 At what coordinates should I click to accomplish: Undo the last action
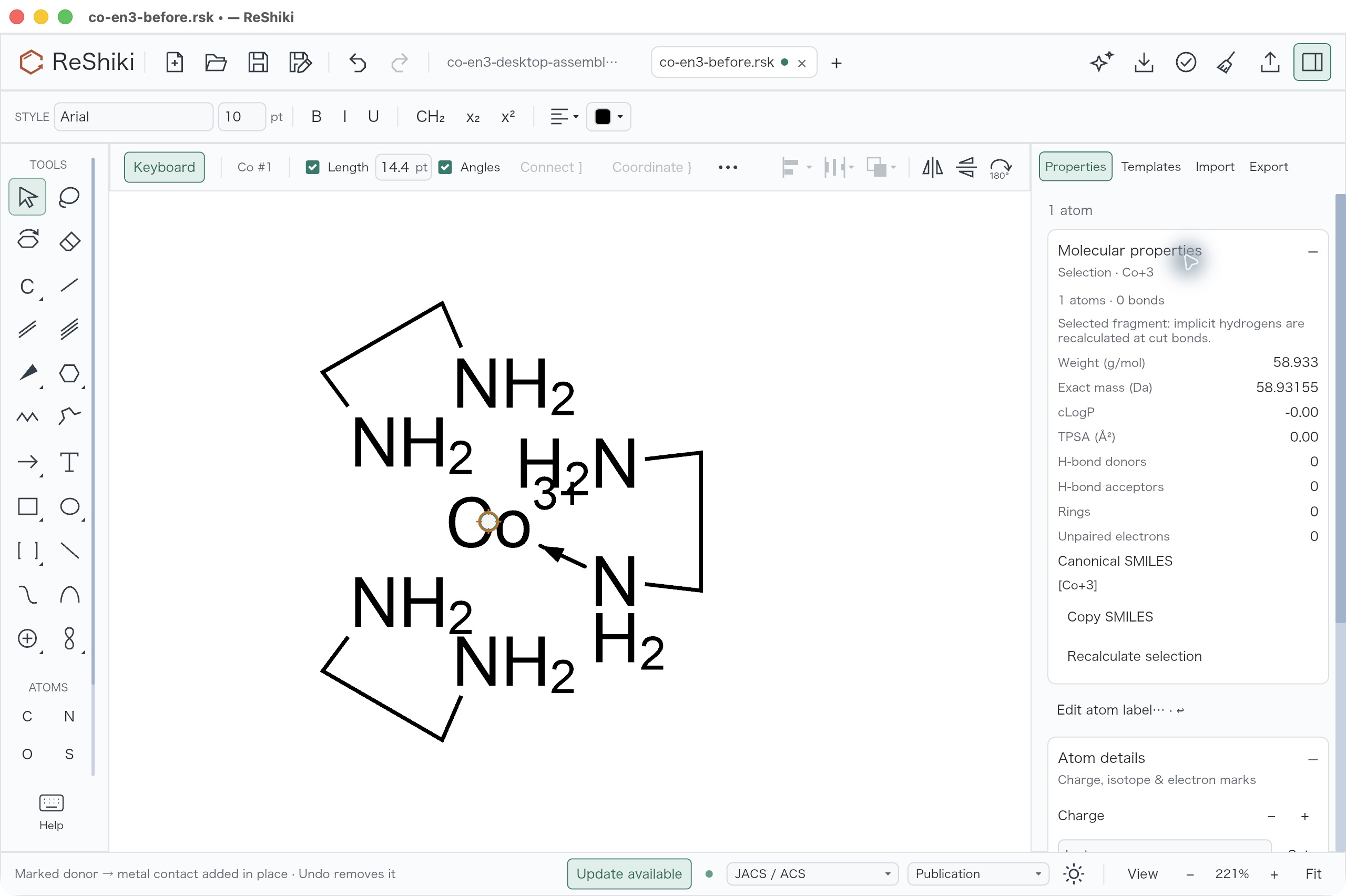[358, 62]
